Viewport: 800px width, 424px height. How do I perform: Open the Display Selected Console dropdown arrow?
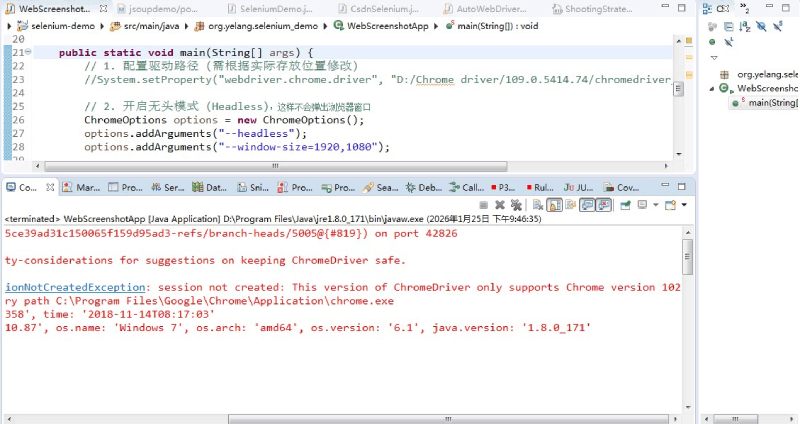coord(656,205)
